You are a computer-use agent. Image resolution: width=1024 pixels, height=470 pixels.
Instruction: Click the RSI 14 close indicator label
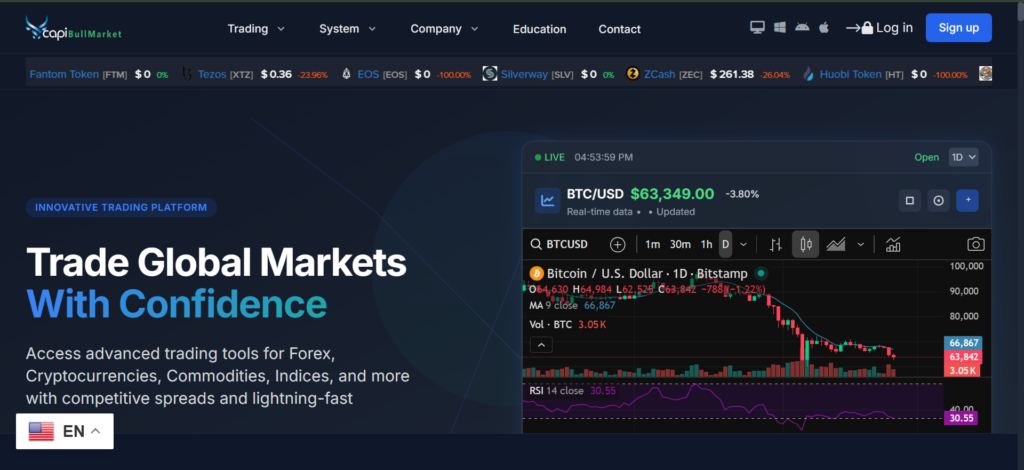(556, 391)
